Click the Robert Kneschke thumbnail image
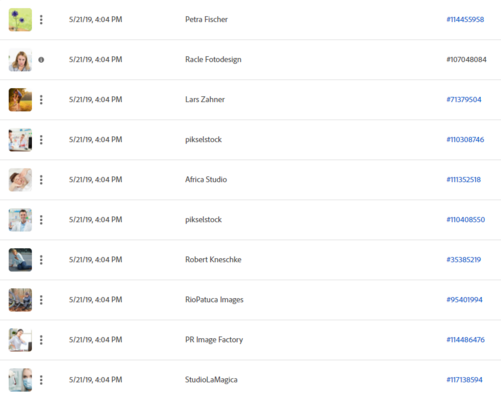Screen dimensions: 501x398 (x=20, y=260)
